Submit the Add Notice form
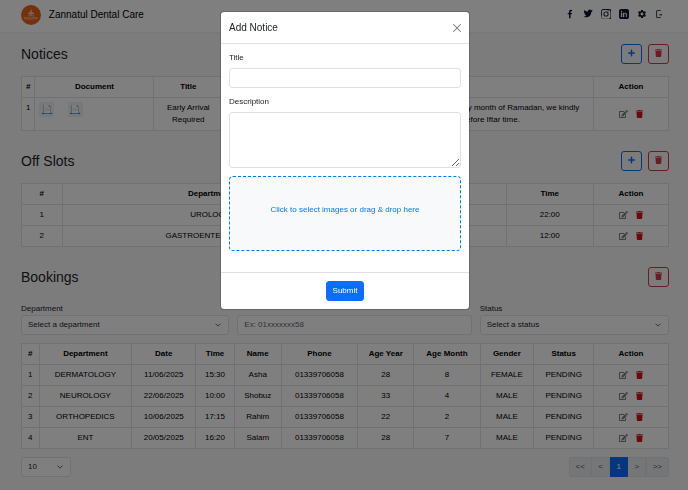Screen dimensions: 688x490 coord(345,291)
